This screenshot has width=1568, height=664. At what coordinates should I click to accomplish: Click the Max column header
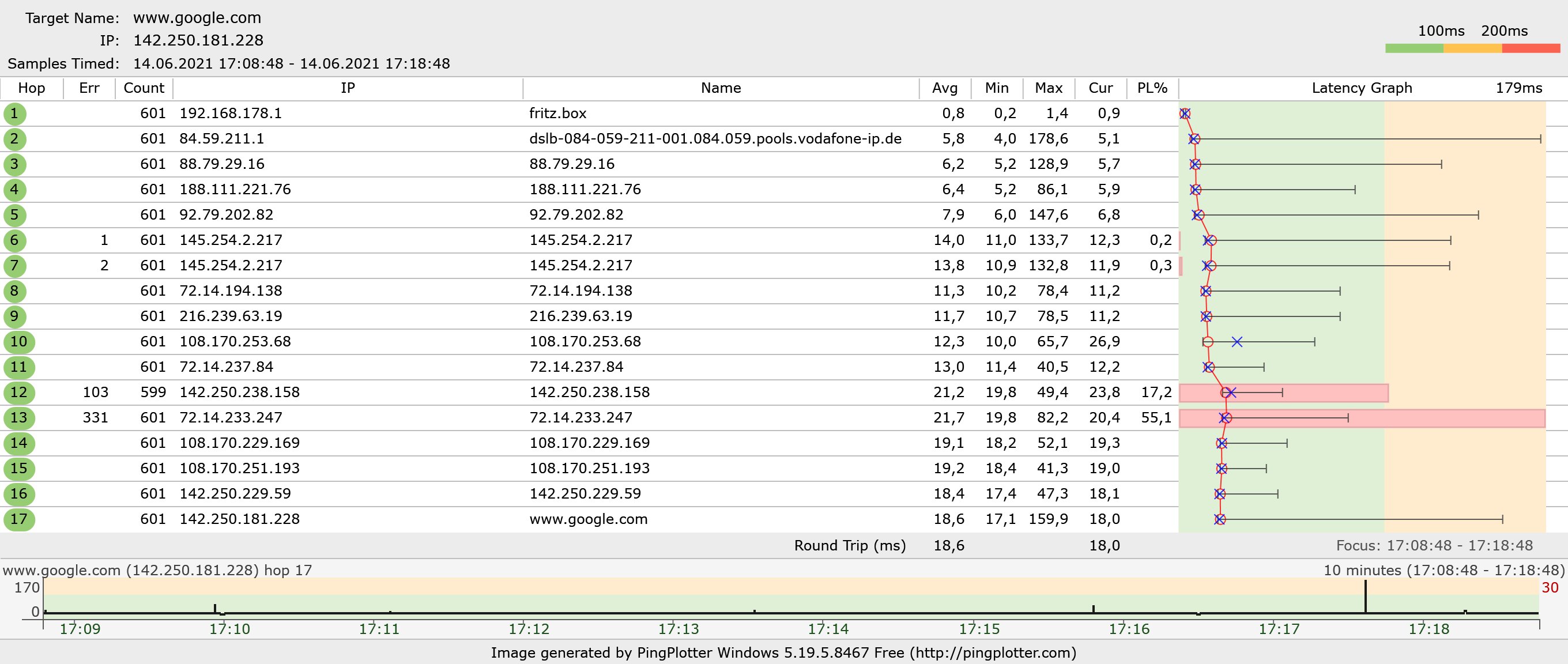pos(1049,88)
